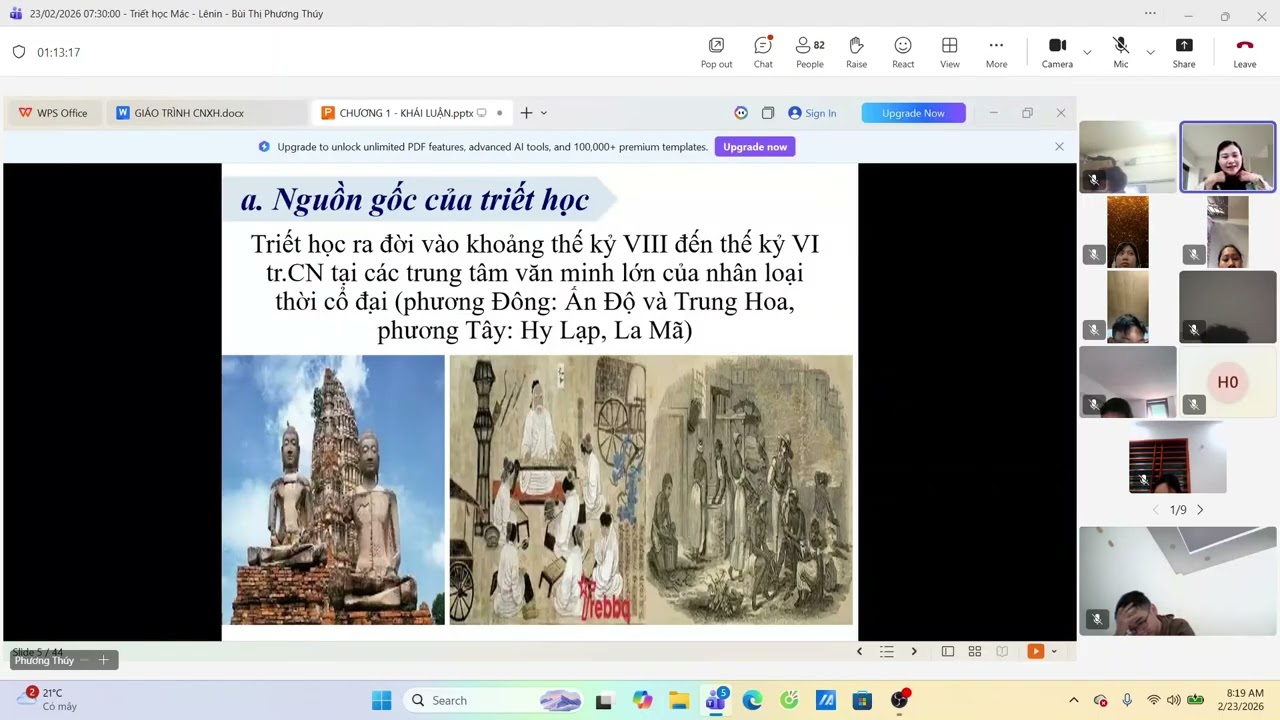Image resolution: width=1280 pixels, height=720 pixels.
Task: Expand camera options dropdown arrow
Action: click(1087, 52)
